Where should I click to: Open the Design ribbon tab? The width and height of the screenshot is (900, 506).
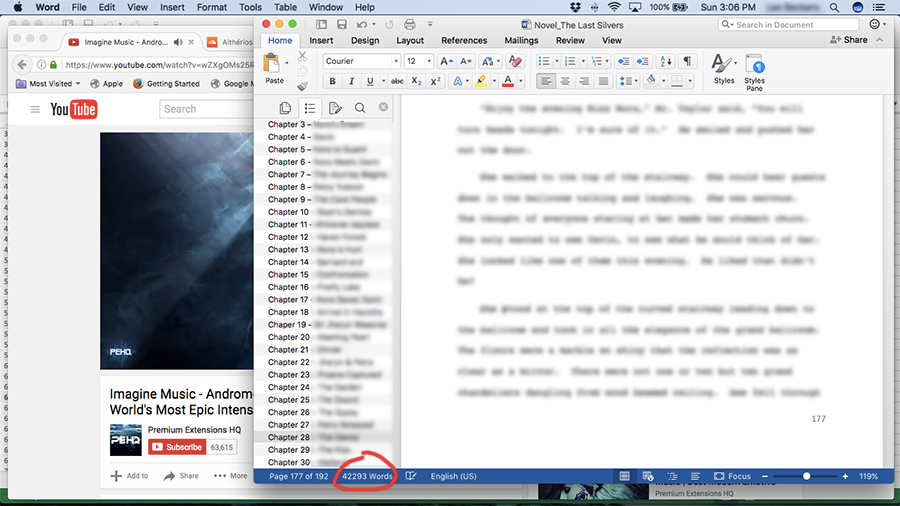[365, 40]
